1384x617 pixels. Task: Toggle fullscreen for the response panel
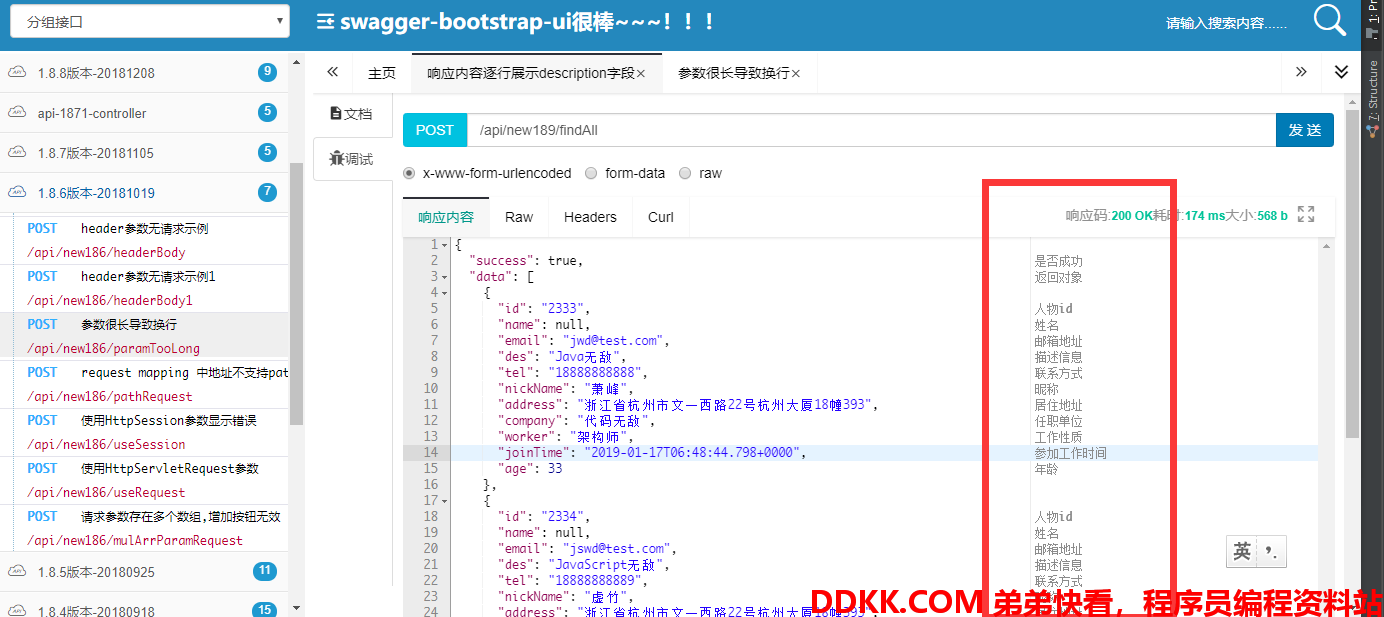[x=1306, y=214]
